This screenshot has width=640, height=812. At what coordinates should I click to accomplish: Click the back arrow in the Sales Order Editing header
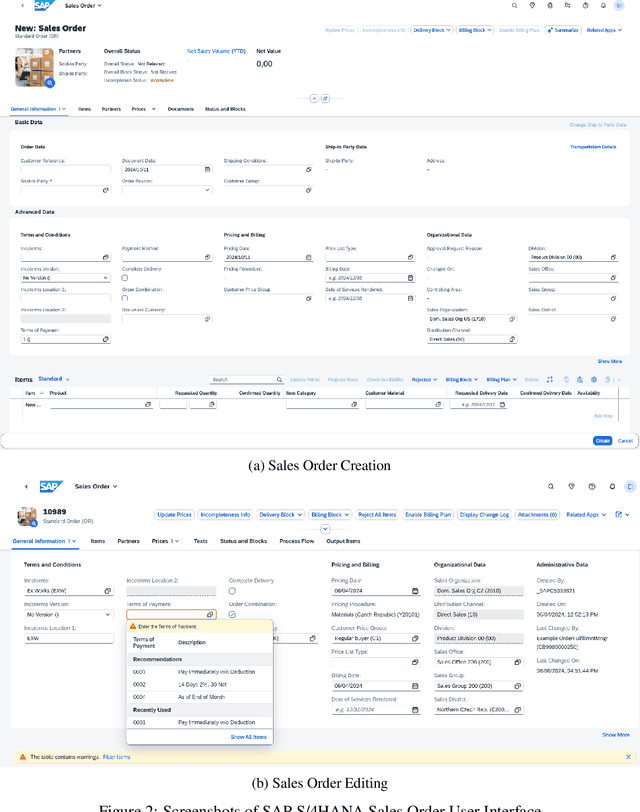26,486
